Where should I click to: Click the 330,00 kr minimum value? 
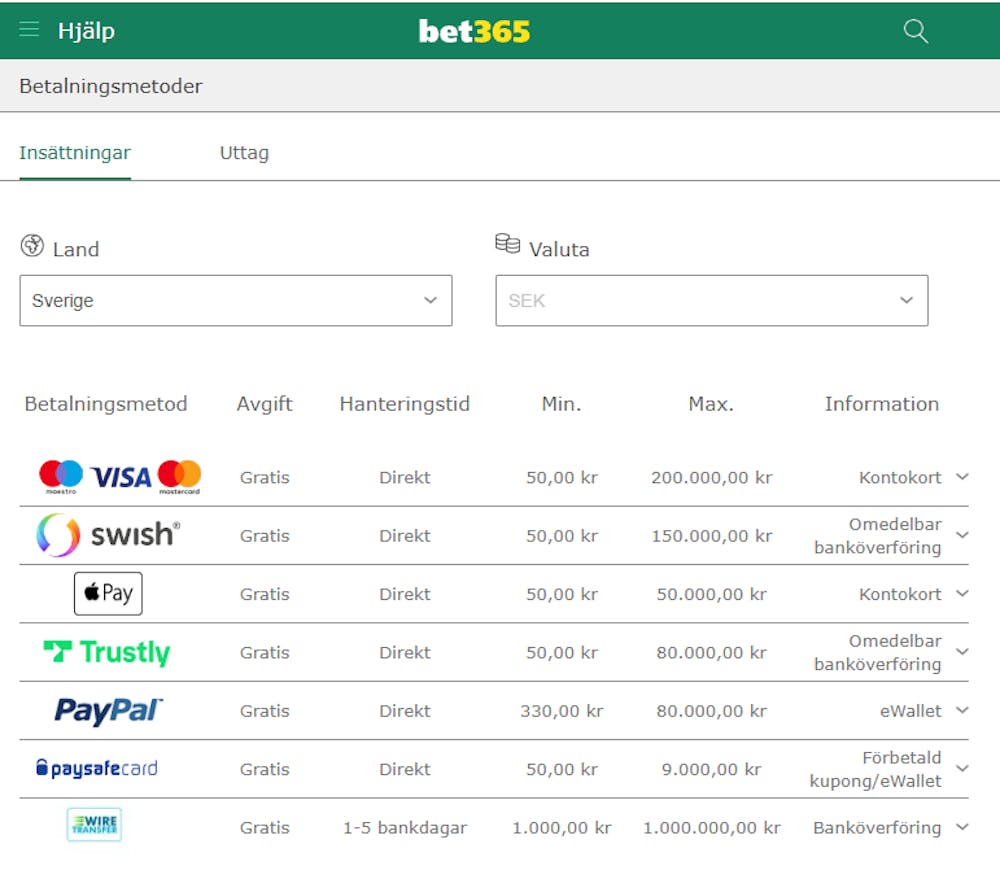pyautogui.click(x=561, y=711)
